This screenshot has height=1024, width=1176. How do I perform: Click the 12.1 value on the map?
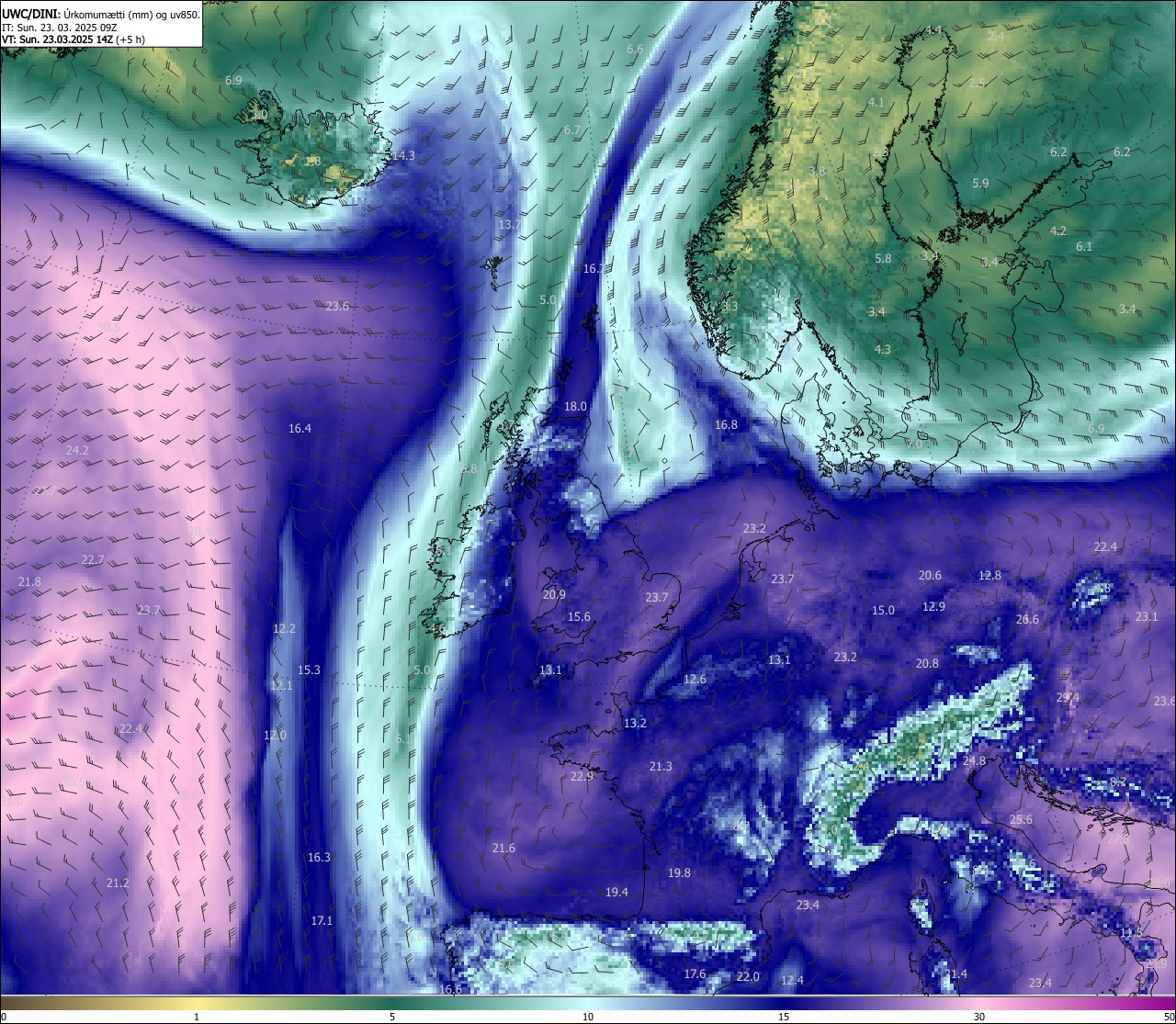click(280, 686)
